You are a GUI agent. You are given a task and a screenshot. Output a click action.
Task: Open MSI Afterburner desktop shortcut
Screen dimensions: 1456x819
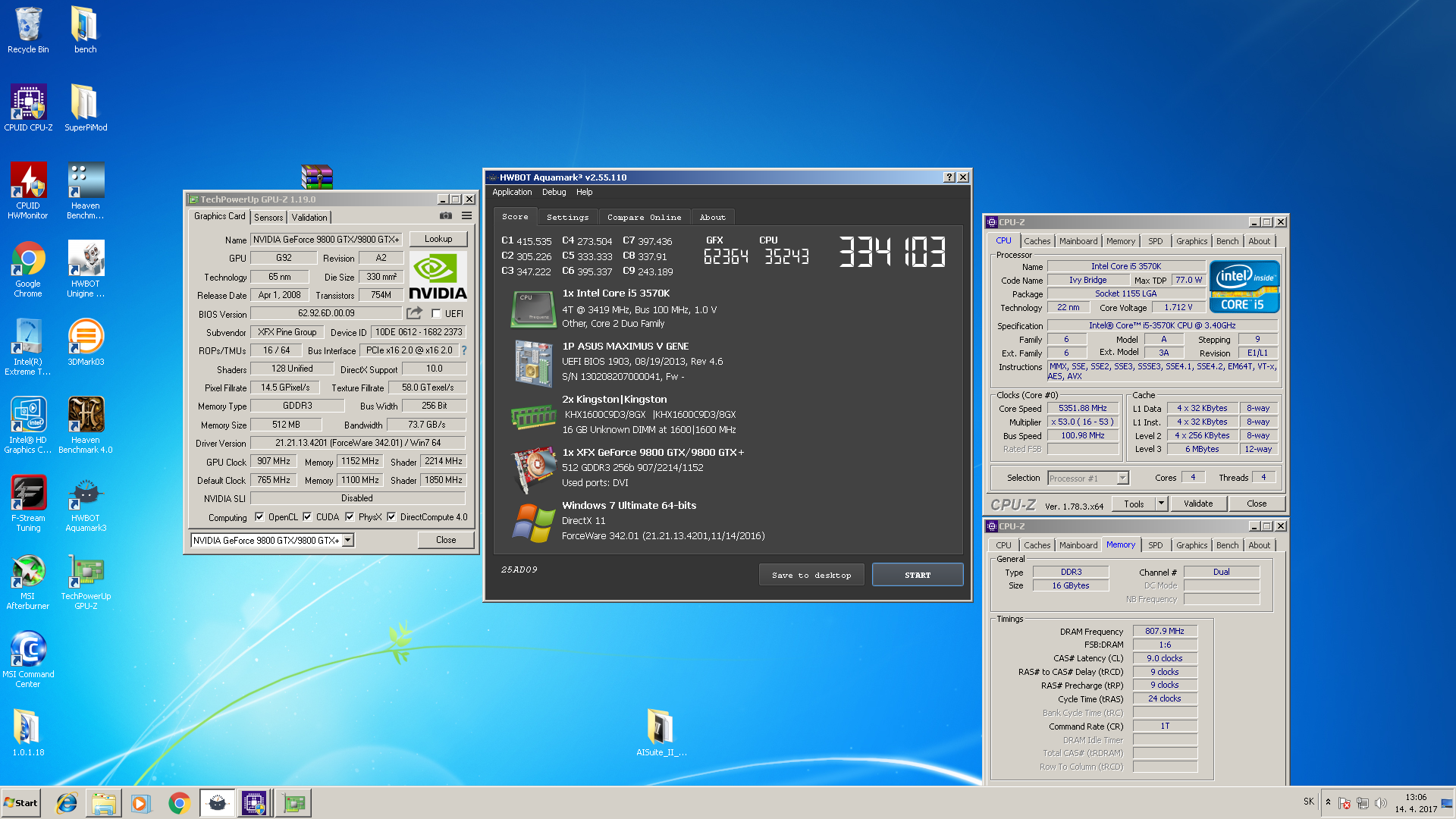coord(28,581)
